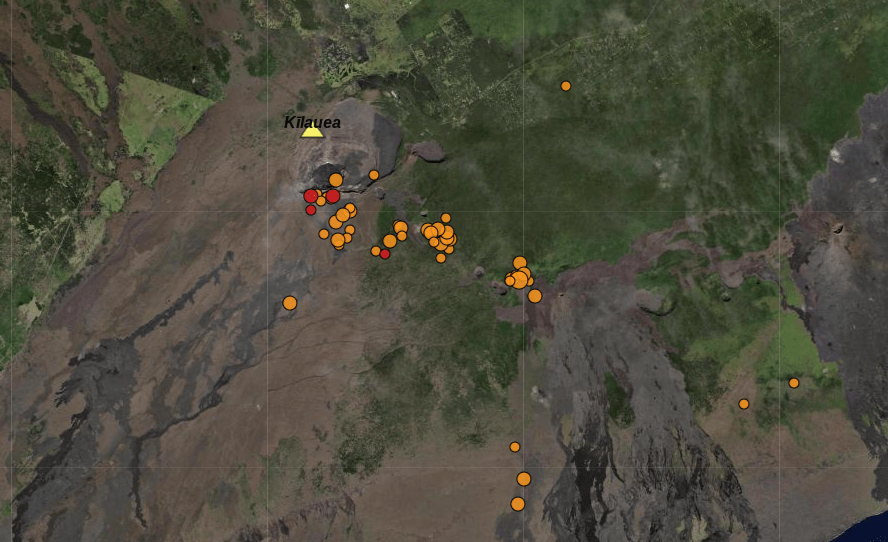Select the larger red earthquake marker left of its red twin
Image resolution: width=888 pixels, height=542 pixels.
click(x=311, y=197)
